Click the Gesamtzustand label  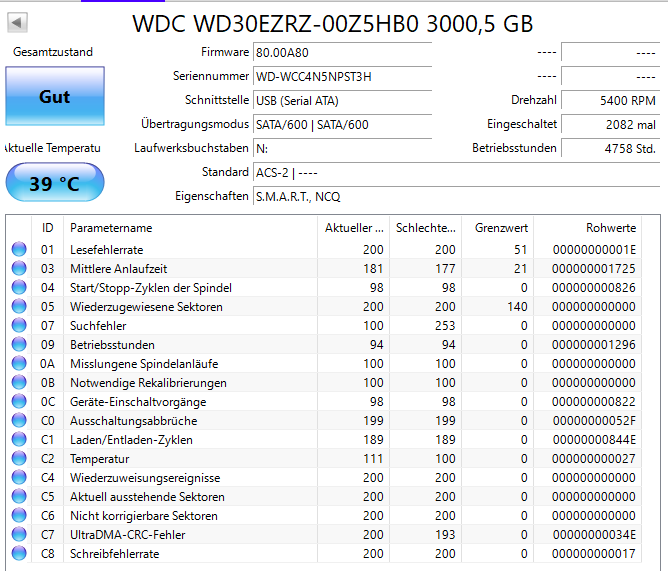pyautogui.click(x=53, y=52)
